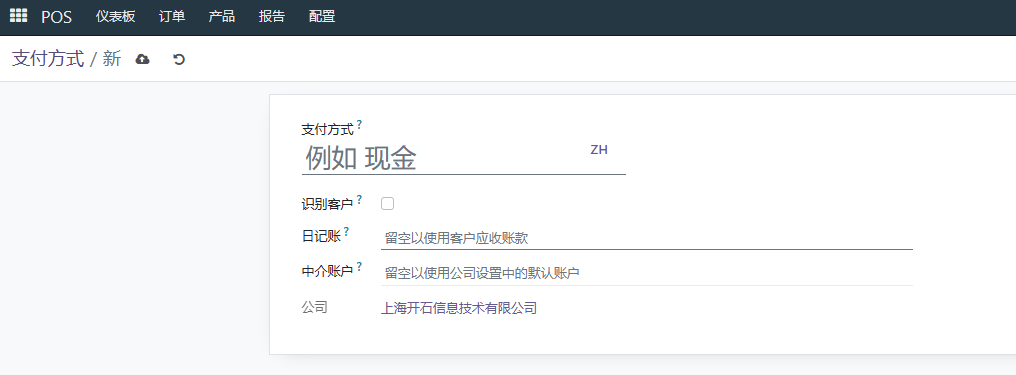Open the 产品 menu

point(222,16)
